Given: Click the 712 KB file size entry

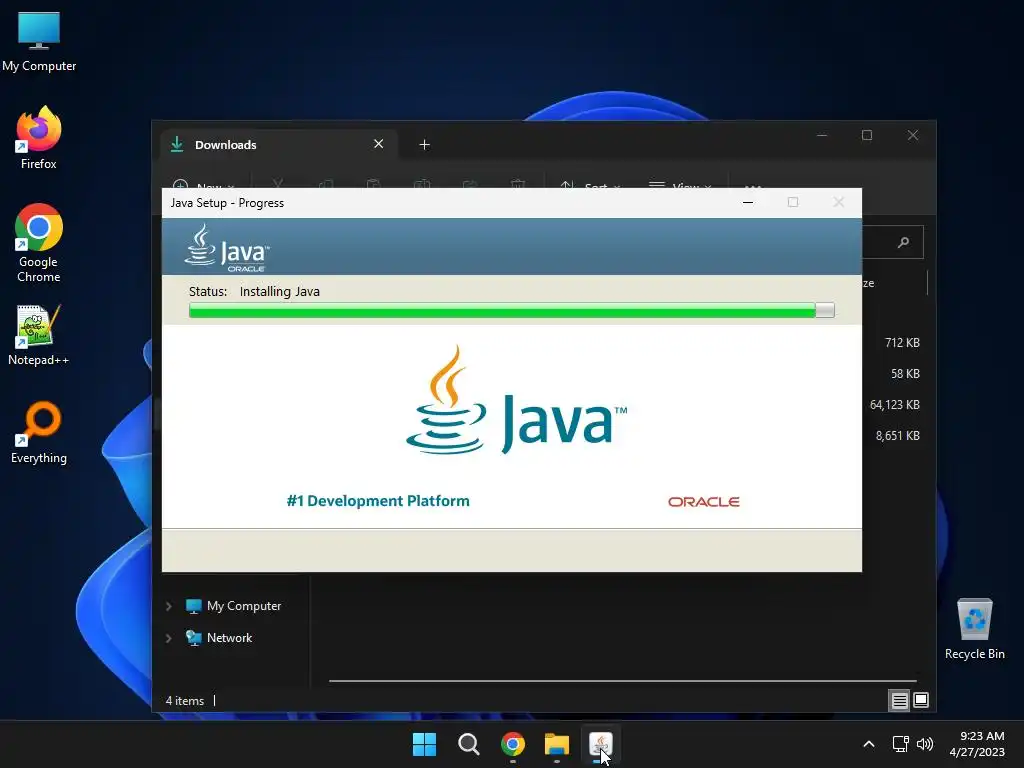Looking at the screenshot, I should [x=902, y=342].
